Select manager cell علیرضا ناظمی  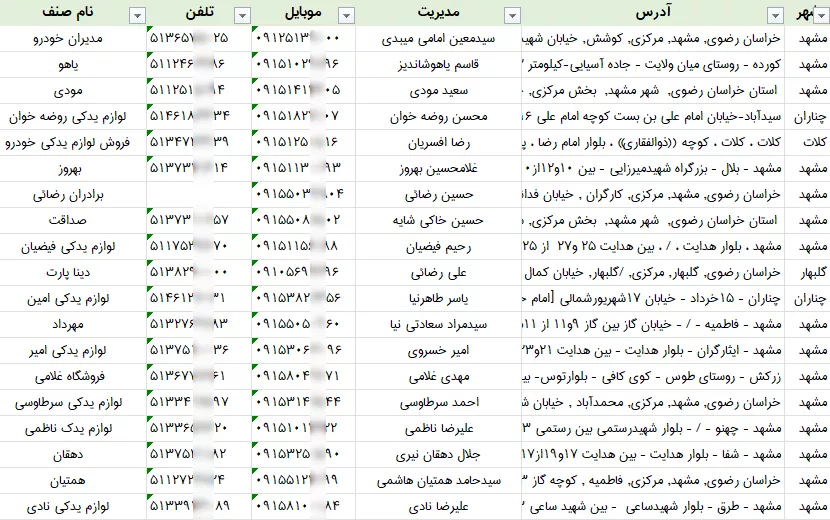439,428
